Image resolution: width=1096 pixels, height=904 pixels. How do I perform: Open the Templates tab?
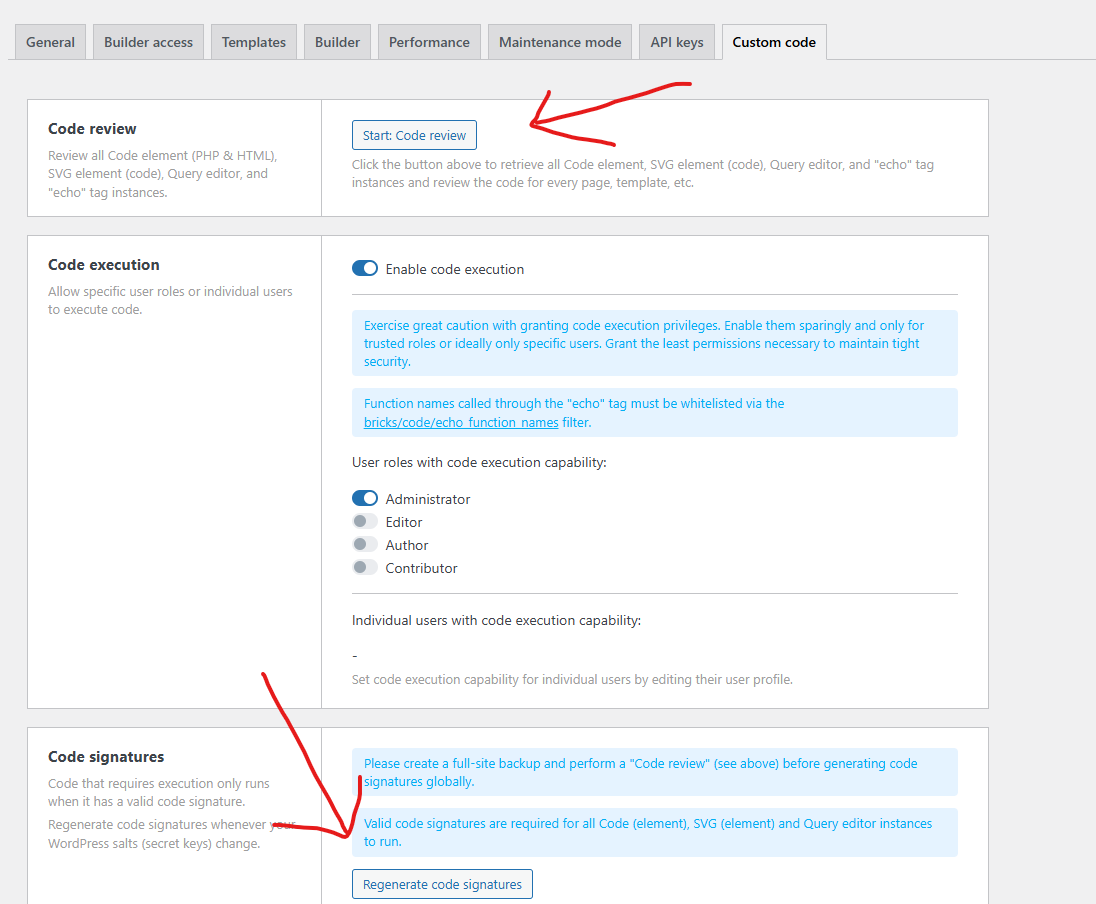[x=254, y=42]
